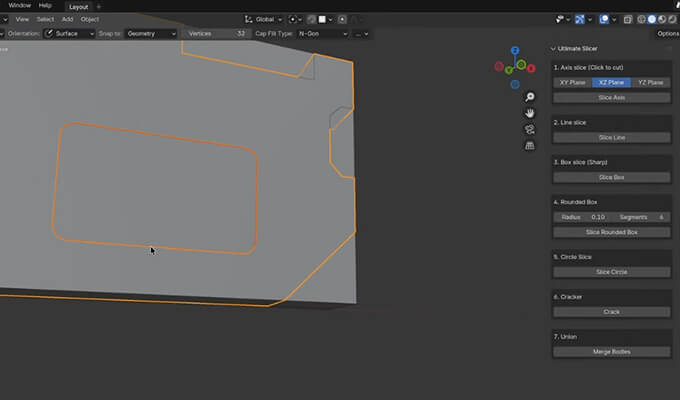Click the blue Z axis on navigation gizmo
680x400 pixels.
click(x=514, y=51)
